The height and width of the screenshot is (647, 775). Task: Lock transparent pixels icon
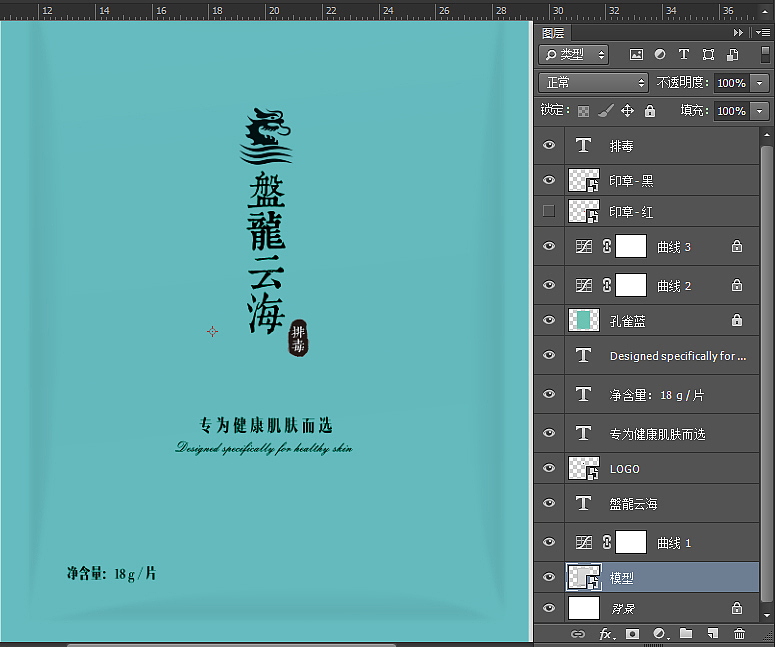point(583,111)
